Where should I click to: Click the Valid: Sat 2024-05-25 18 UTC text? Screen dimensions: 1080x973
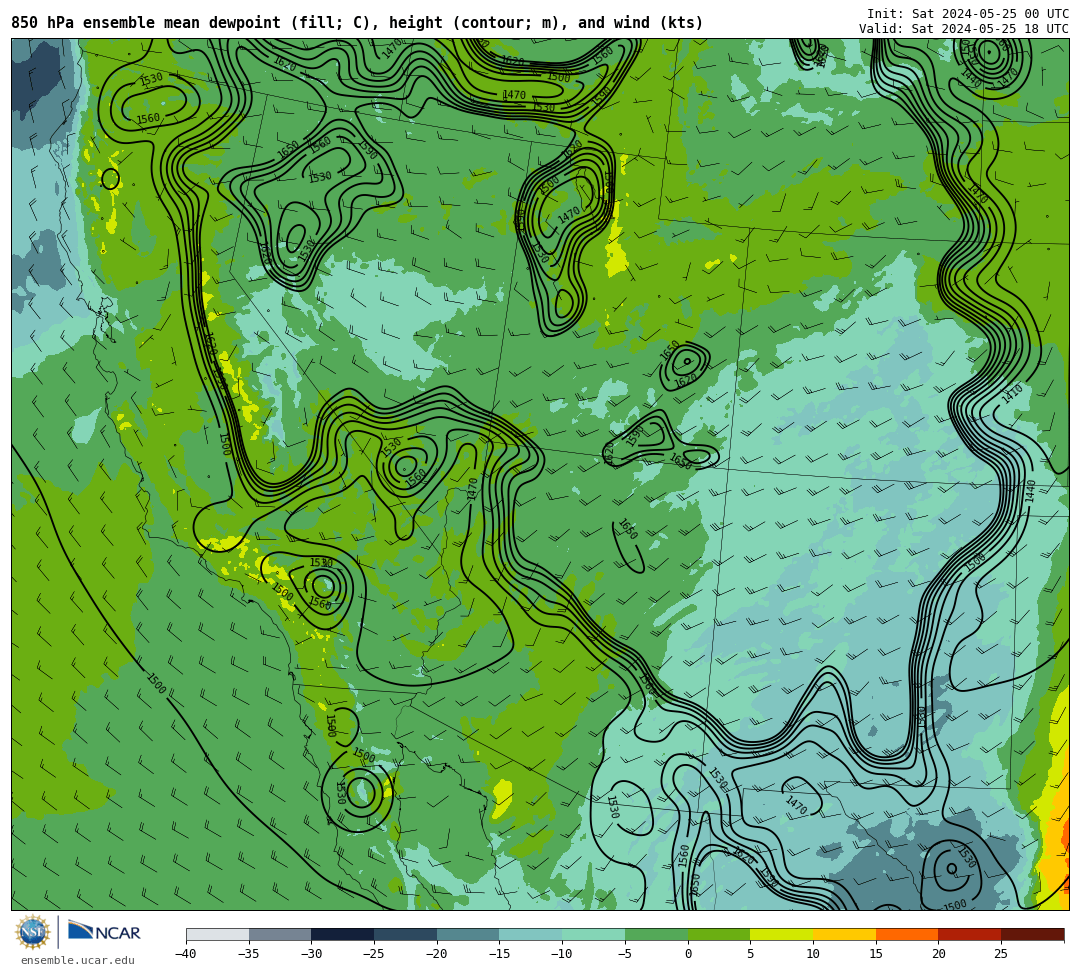(964, 29)
